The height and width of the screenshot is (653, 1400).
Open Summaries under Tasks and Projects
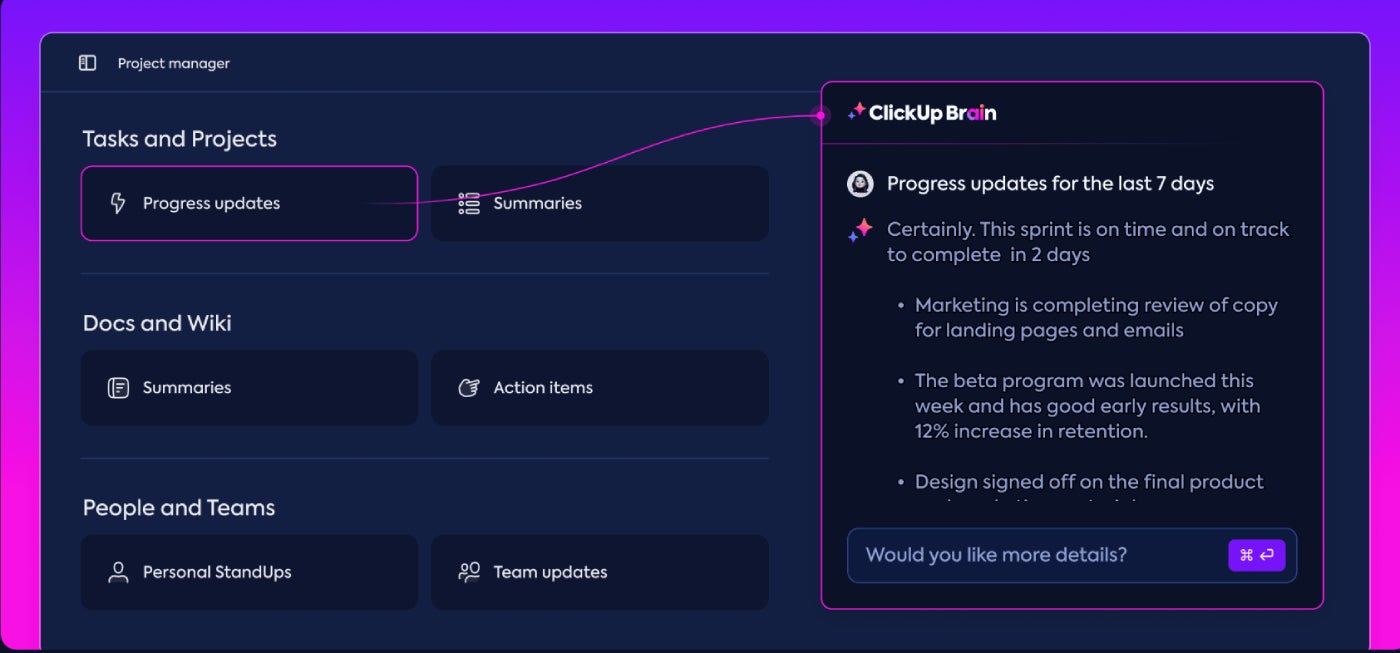click(x=600, y=203)
